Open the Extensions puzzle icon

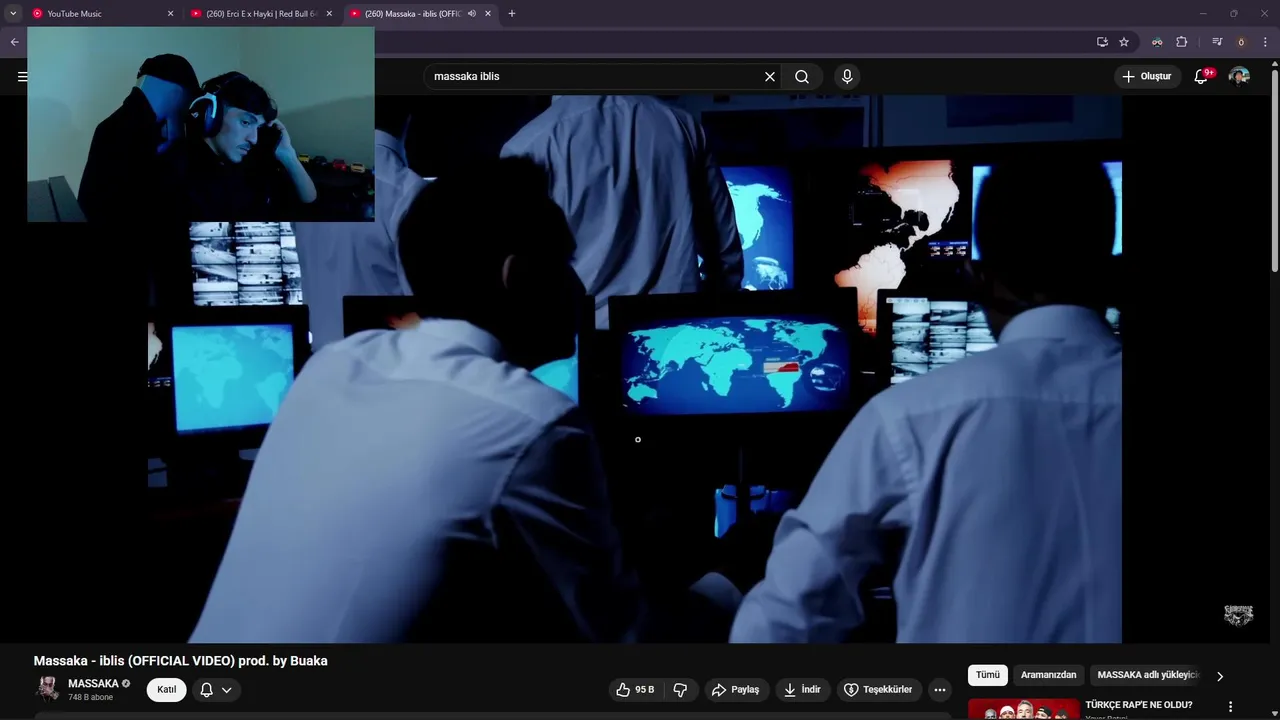(1181, 42)
